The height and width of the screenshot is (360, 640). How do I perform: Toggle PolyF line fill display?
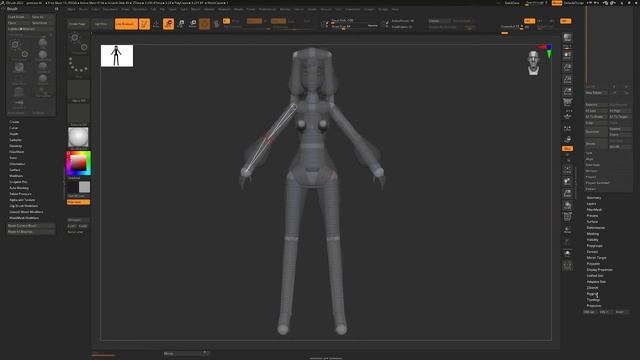point(567,217)
